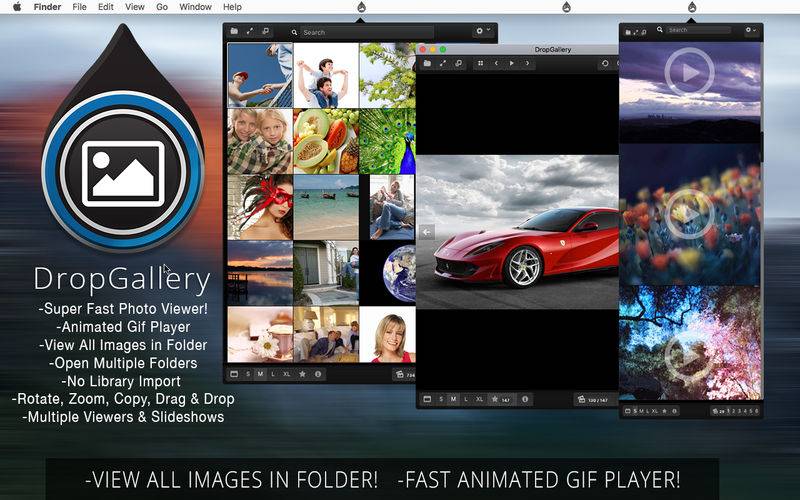800x500 pixels.
Task: Click Search field in right GIF window
Action: coord(699,30)
